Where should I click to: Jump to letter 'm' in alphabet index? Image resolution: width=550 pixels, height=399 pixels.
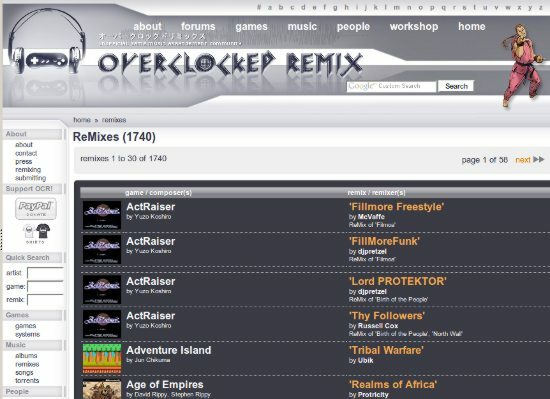coord(397,7)
